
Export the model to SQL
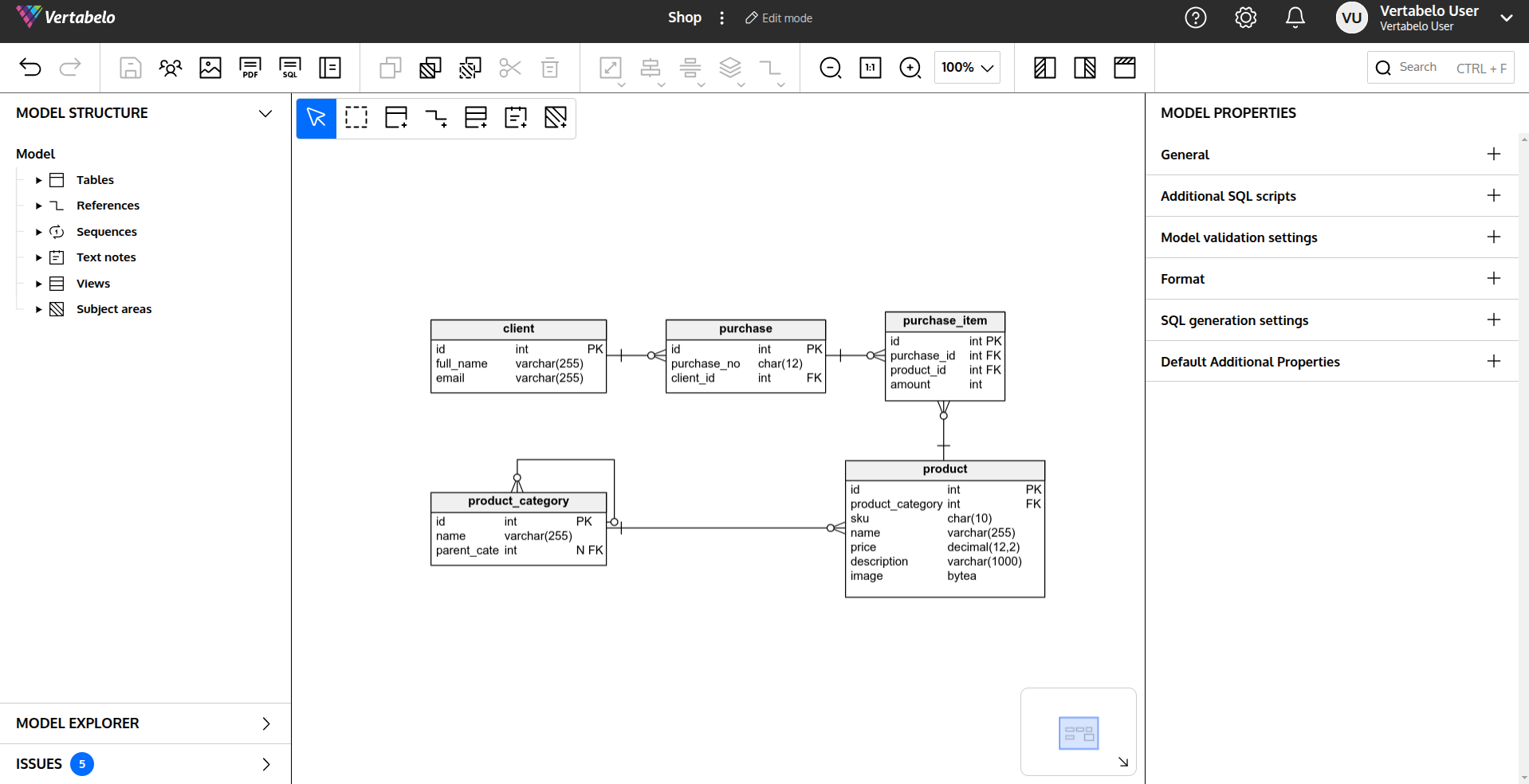[289, 68]
